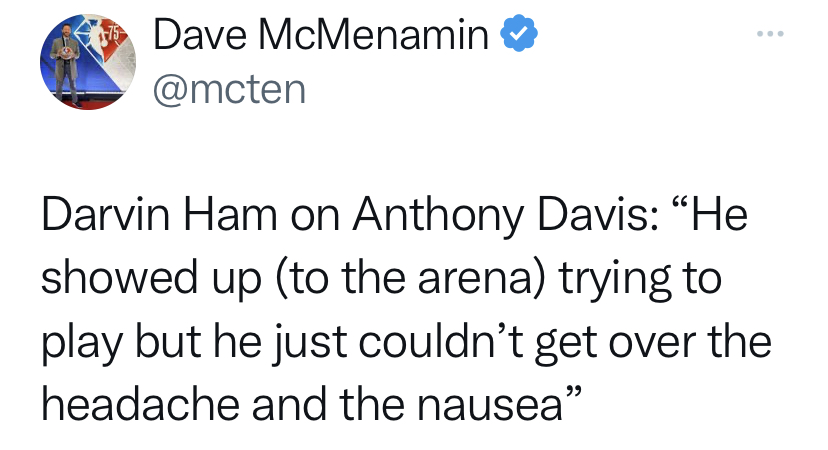Click the blue verified badge
828x450 pixels.
point(518,37)
